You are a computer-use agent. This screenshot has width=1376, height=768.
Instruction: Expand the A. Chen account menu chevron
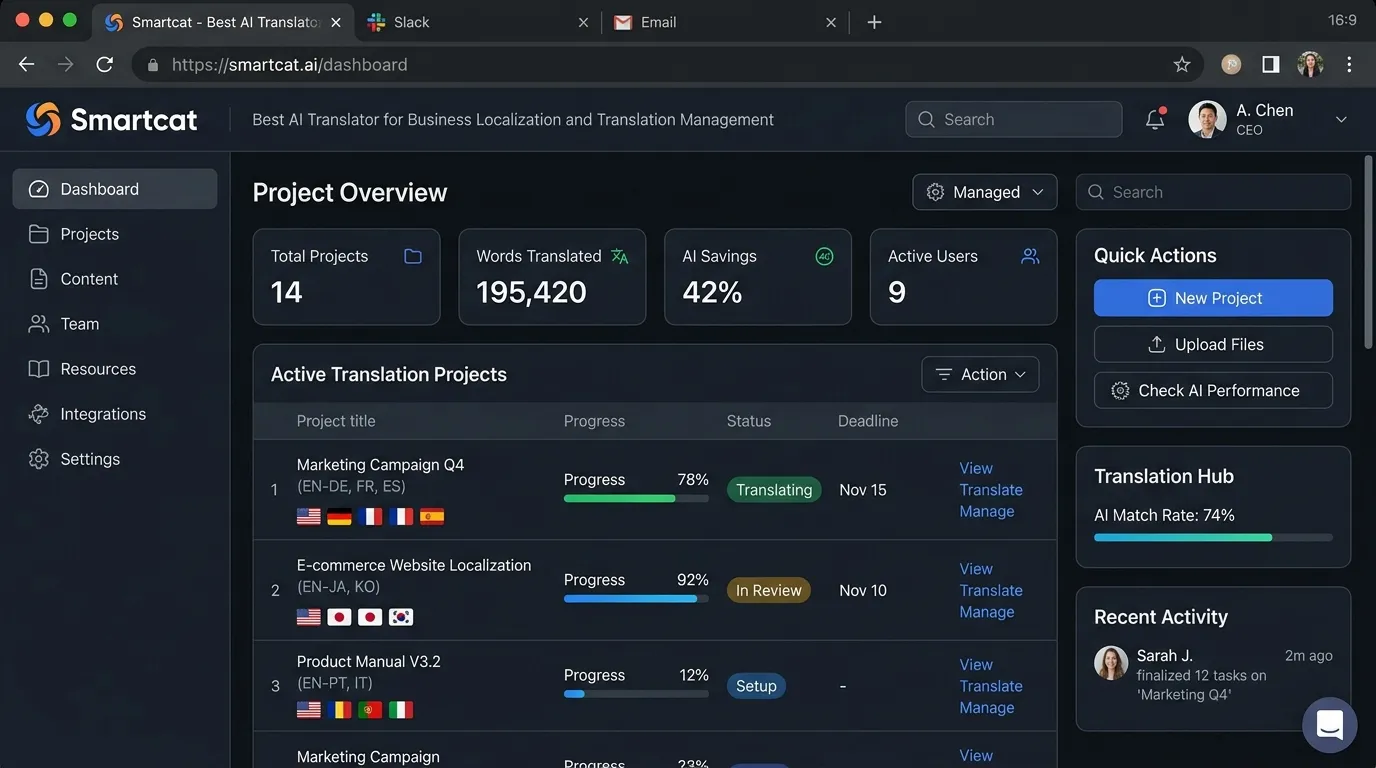click(1341, 119)
